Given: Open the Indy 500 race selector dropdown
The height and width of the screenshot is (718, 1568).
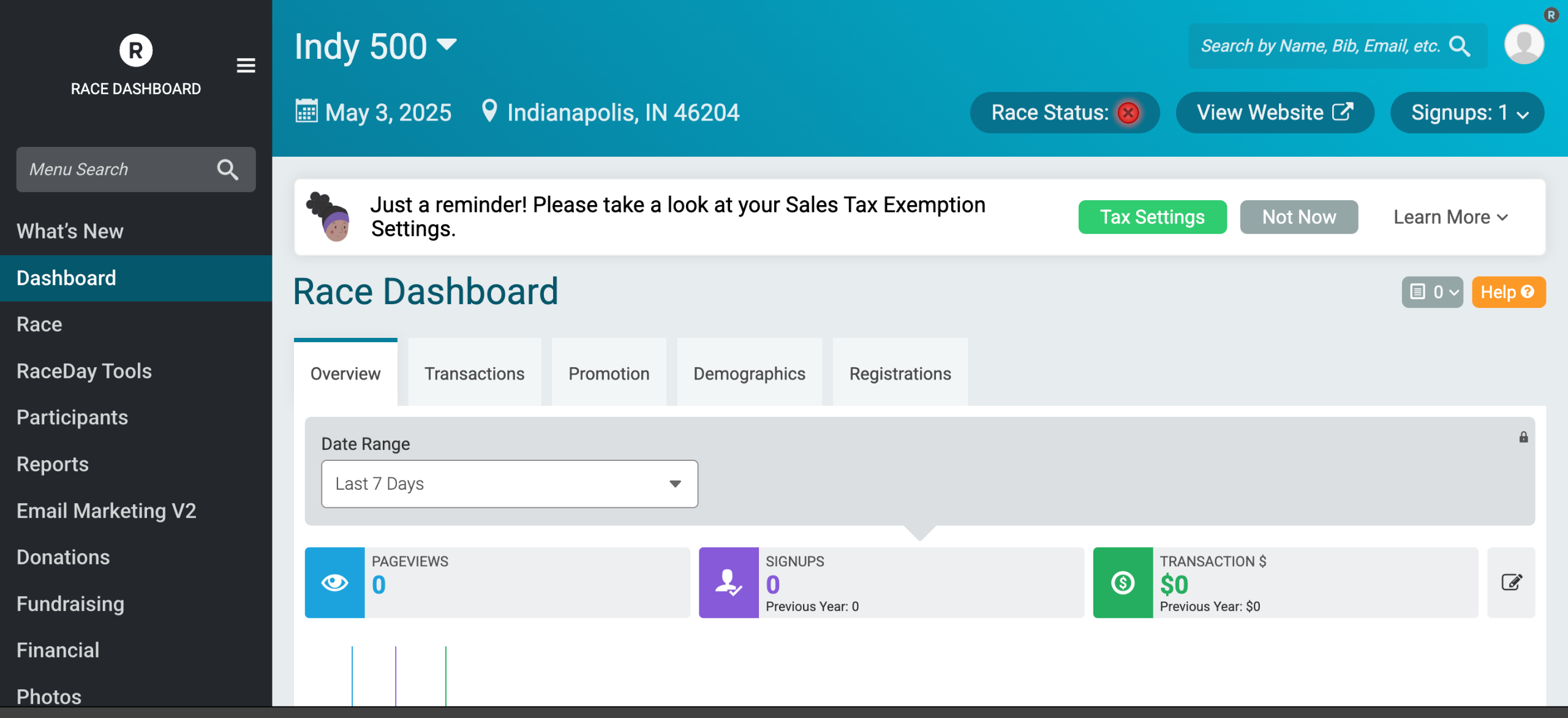Looking at the screenshot, I should point(447,45).
